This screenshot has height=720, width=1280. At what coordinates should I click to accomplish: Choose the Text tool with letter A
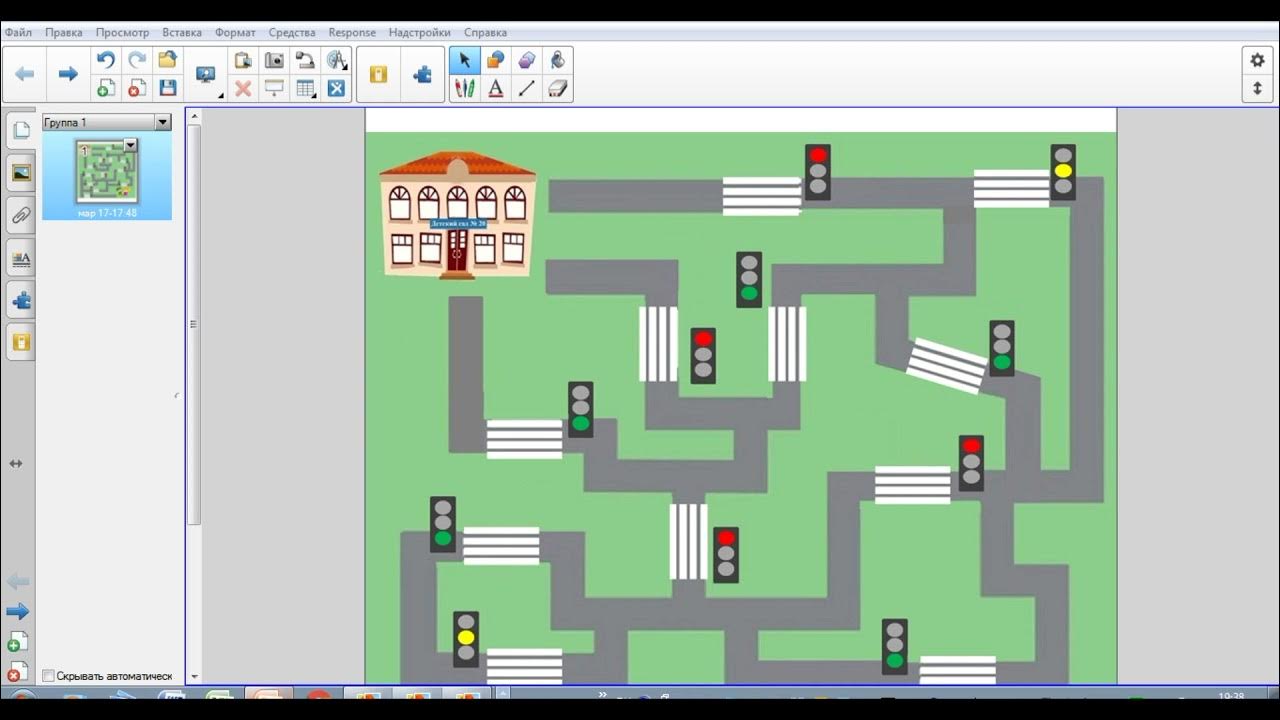[x=495, y=89]
